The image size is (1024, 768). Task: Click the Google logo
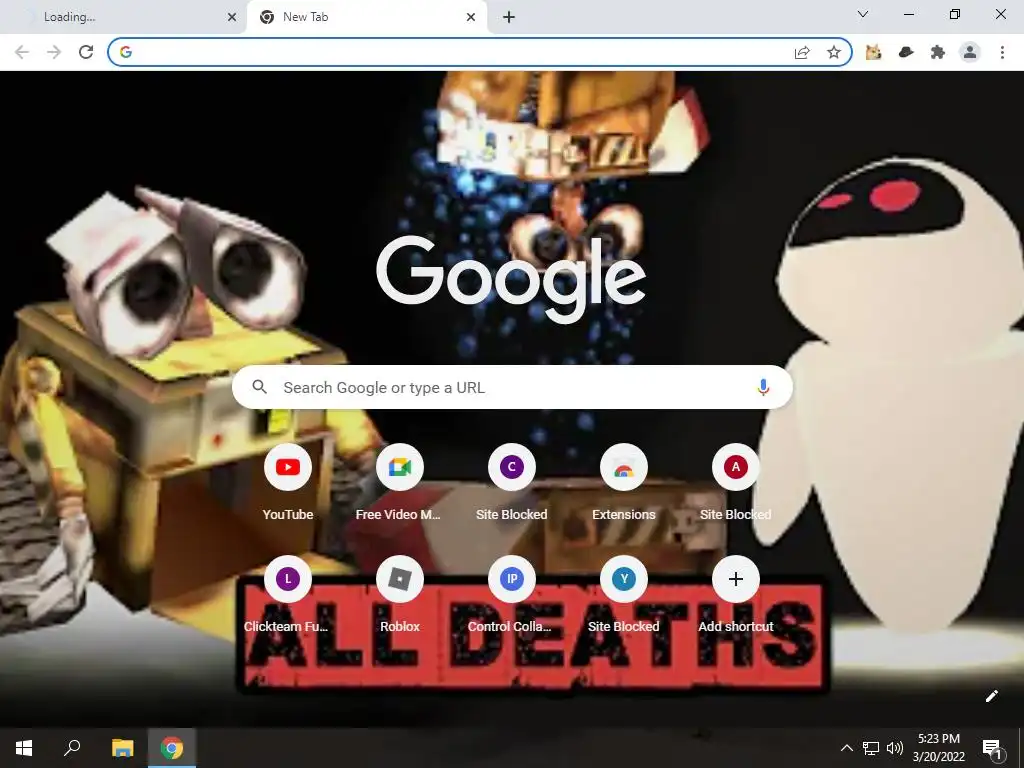511,278
